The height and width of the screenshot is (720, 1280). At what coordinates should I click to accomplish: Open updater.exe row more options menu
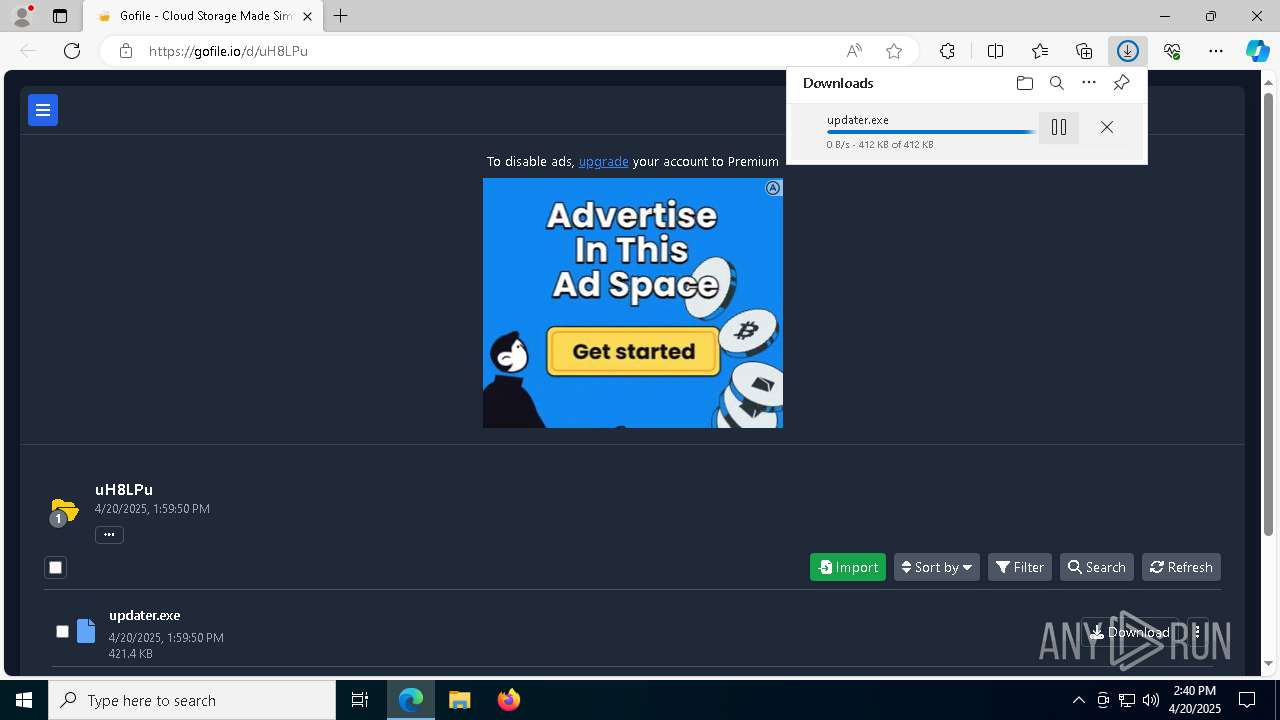click(x=1197, y=632)
